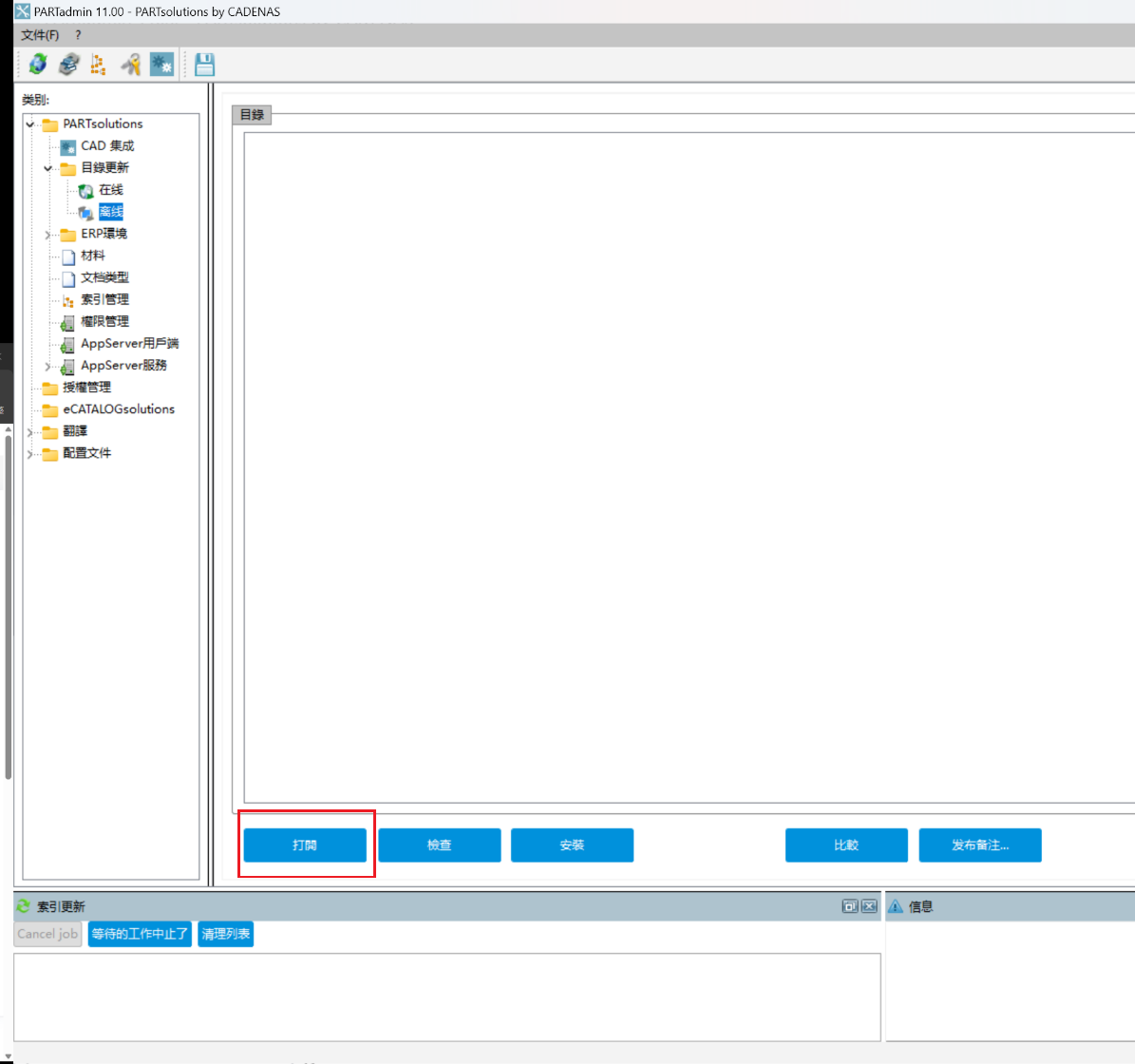Open the ? help menu
The image size is (1135, 1064).
pyautogui.click(x=78, y=35)
